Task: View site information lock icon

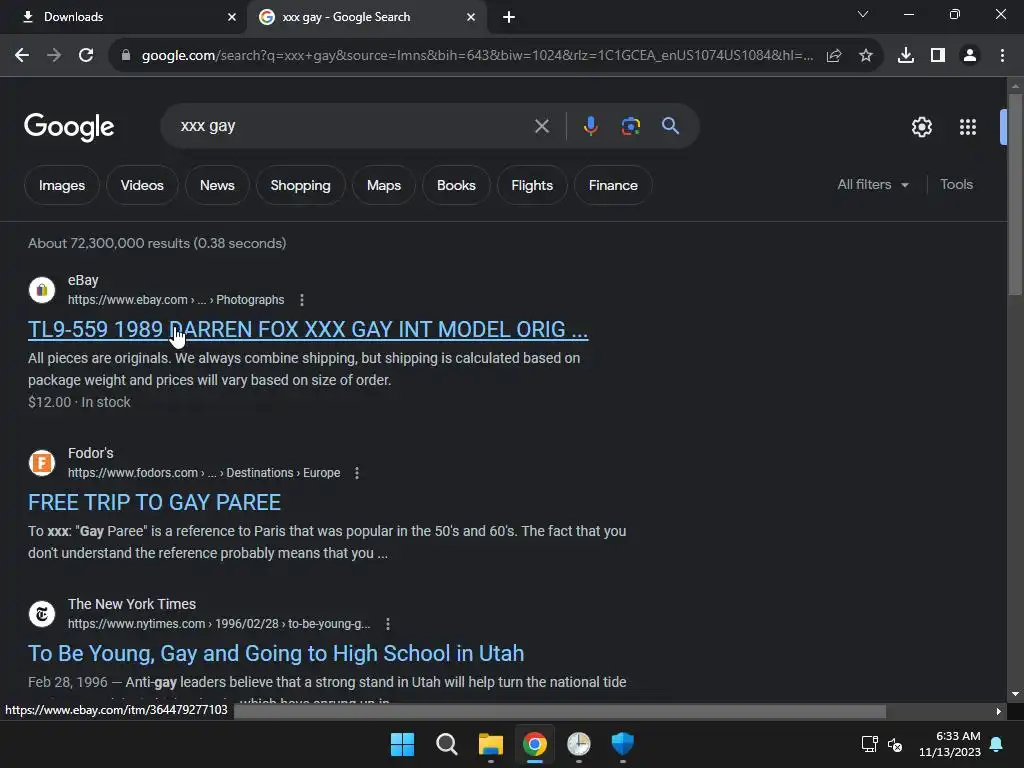Action: (x=126, y=56)
